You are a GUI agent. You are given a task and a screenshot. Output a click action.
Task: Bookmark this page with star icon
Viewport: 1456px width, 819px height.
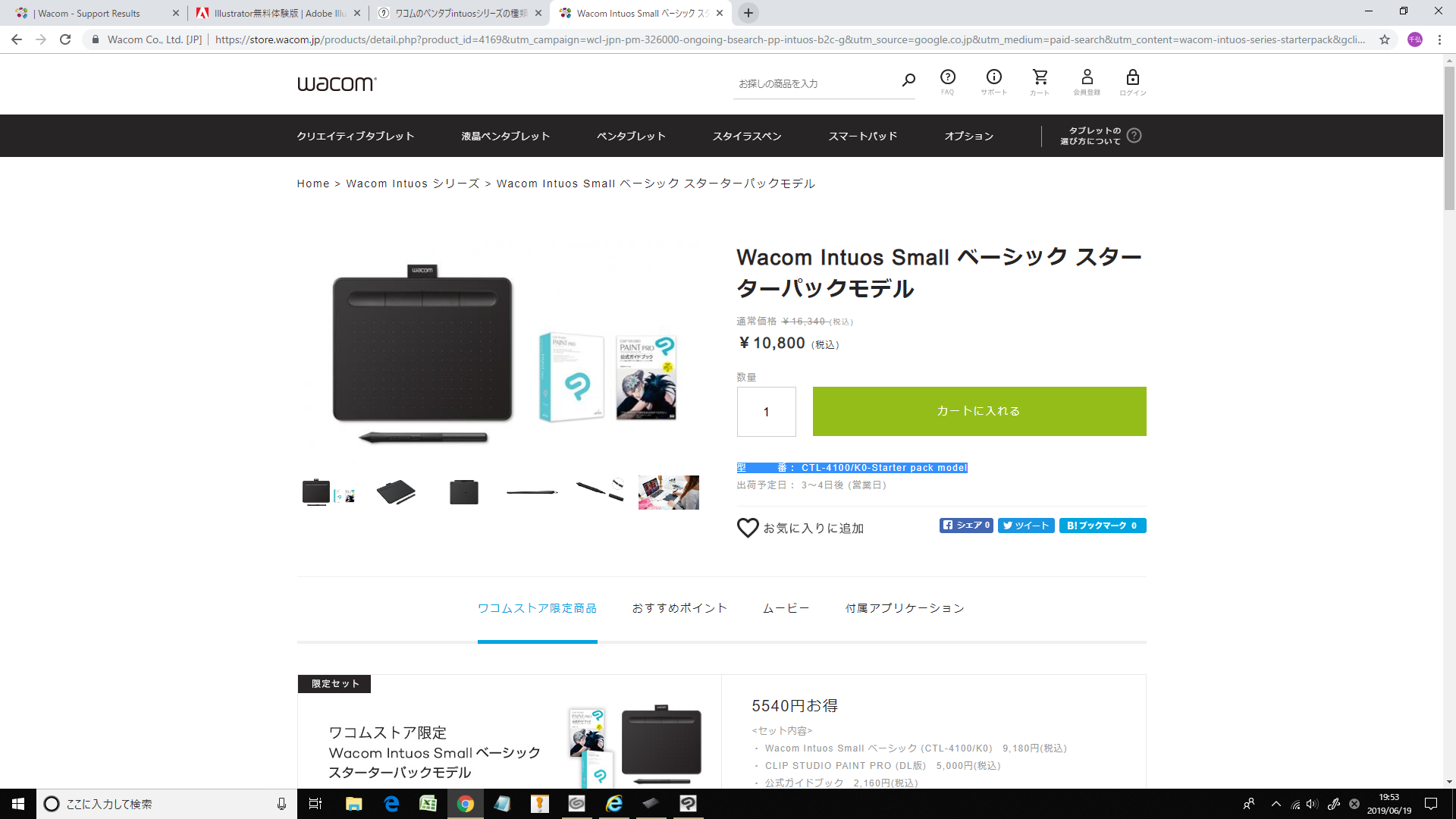(1385, 39)
